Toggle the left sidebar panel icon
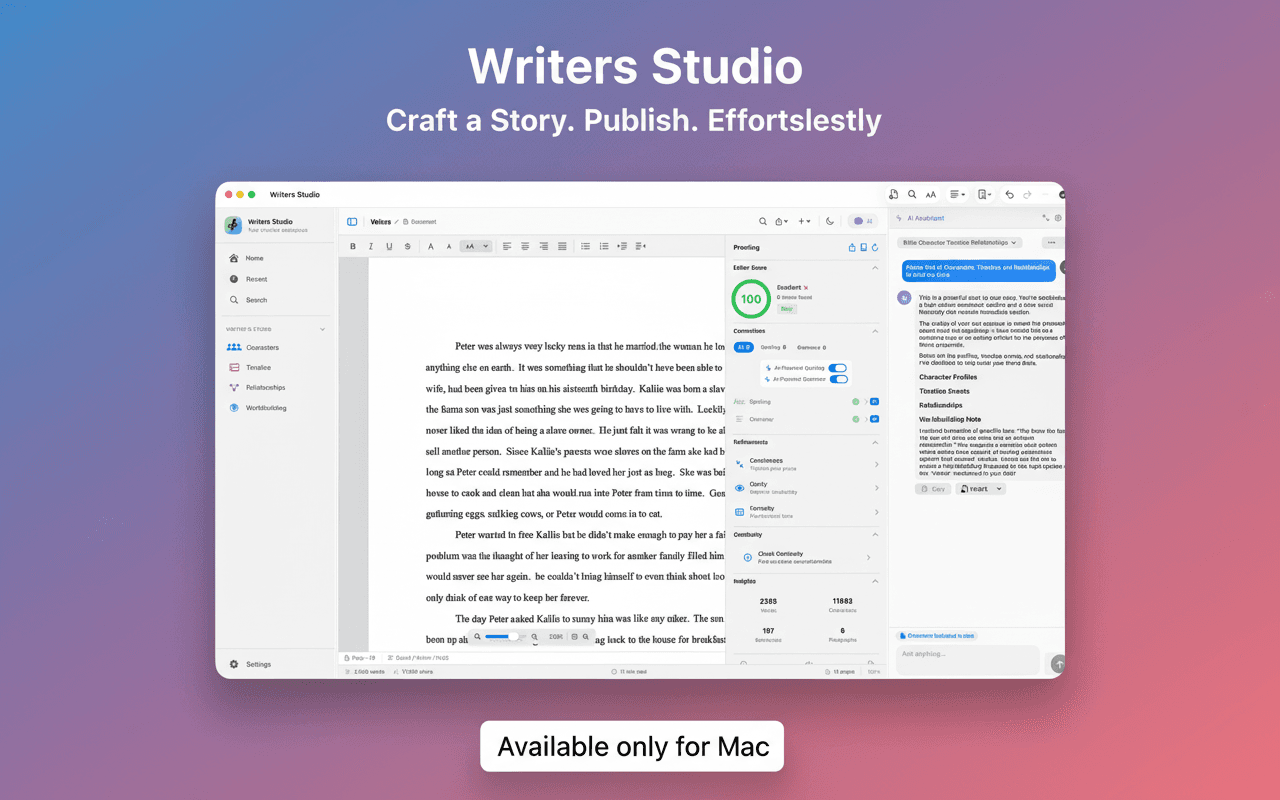Screen dimensions: 1280x800 (x=352, y=222)
